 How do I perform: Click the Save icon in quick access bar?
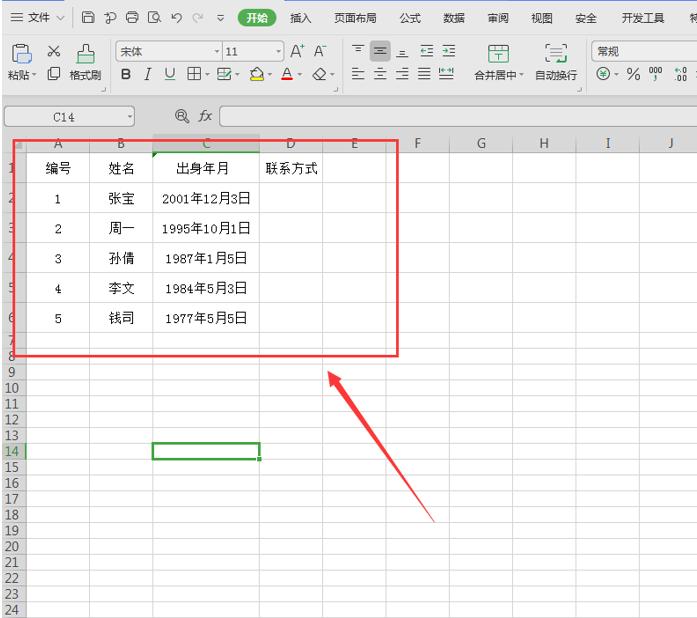[88, 17]
